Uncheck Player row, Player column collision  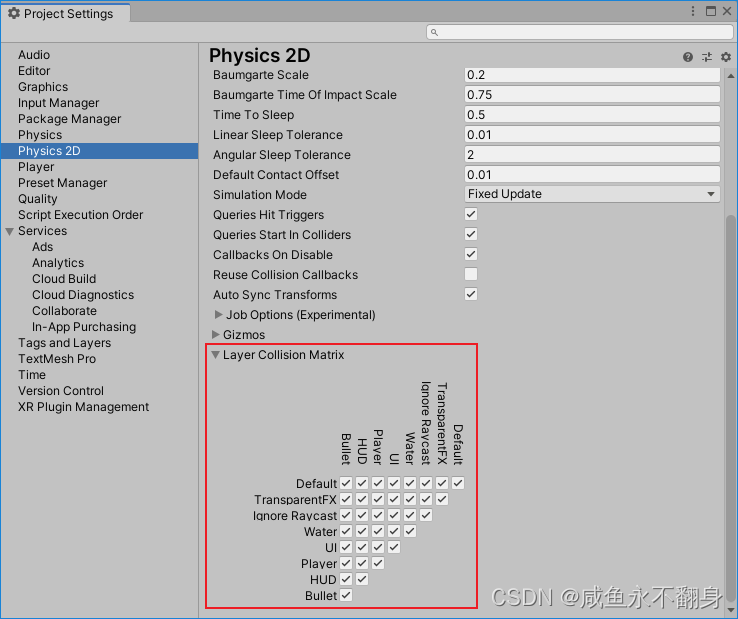click(x=378, y=563)
